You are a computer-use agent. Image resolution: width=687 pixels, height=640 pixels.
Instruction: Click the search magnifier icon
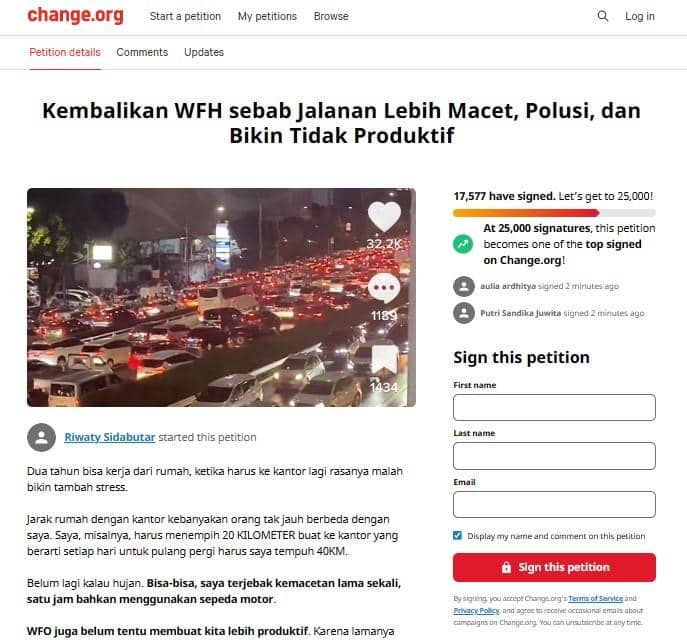point(603,16)
